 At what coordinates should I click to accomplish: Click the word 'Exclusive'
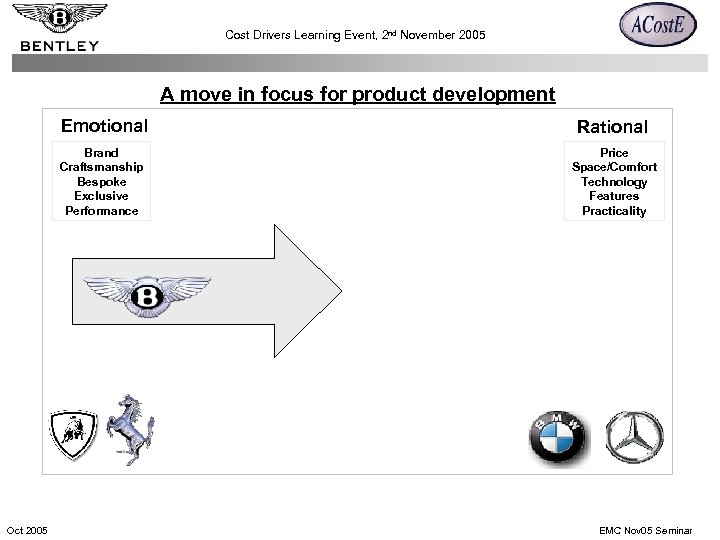[101, 196]
